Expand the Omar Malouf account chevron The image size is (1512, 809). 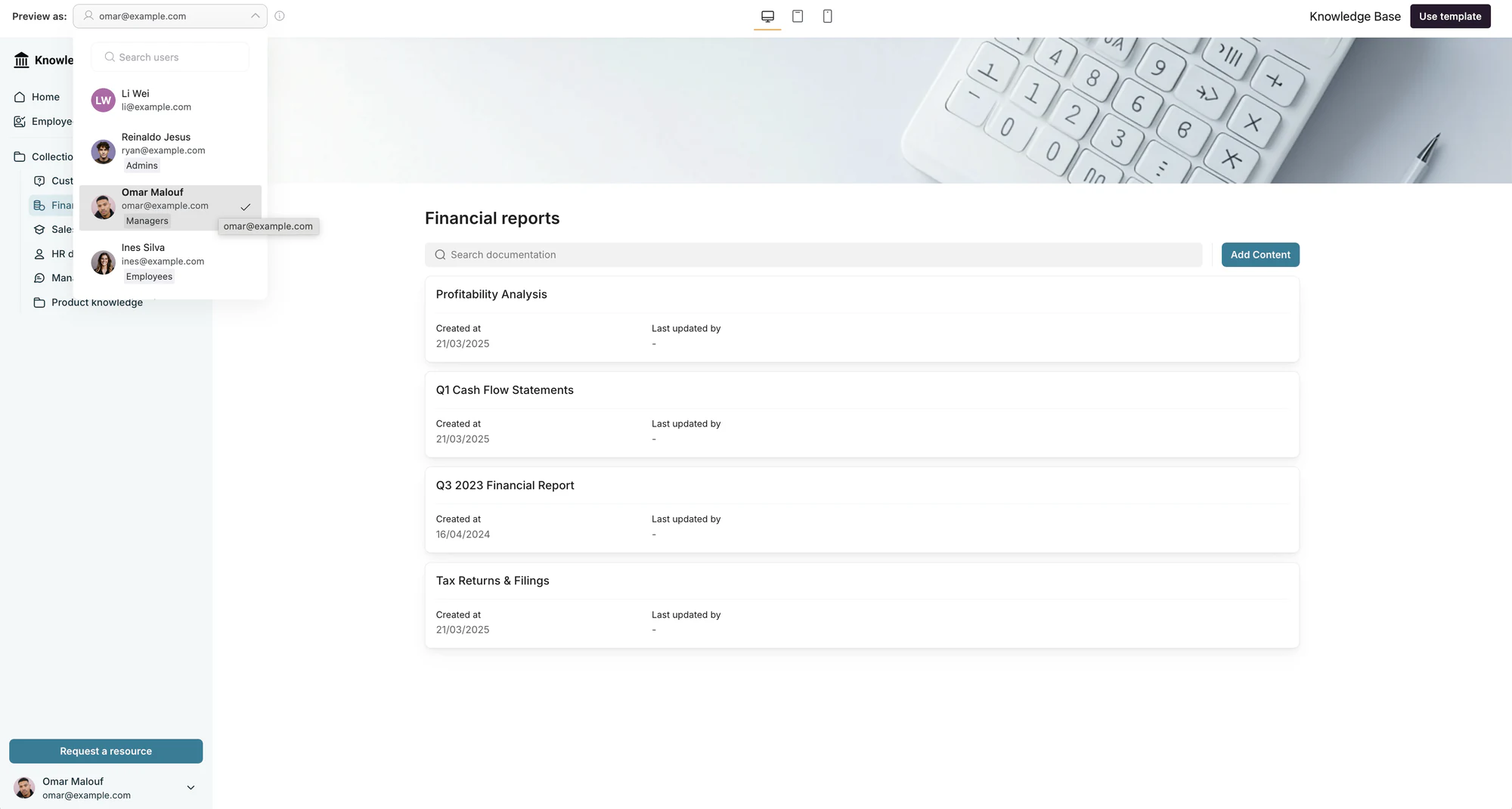coord(191,788)
